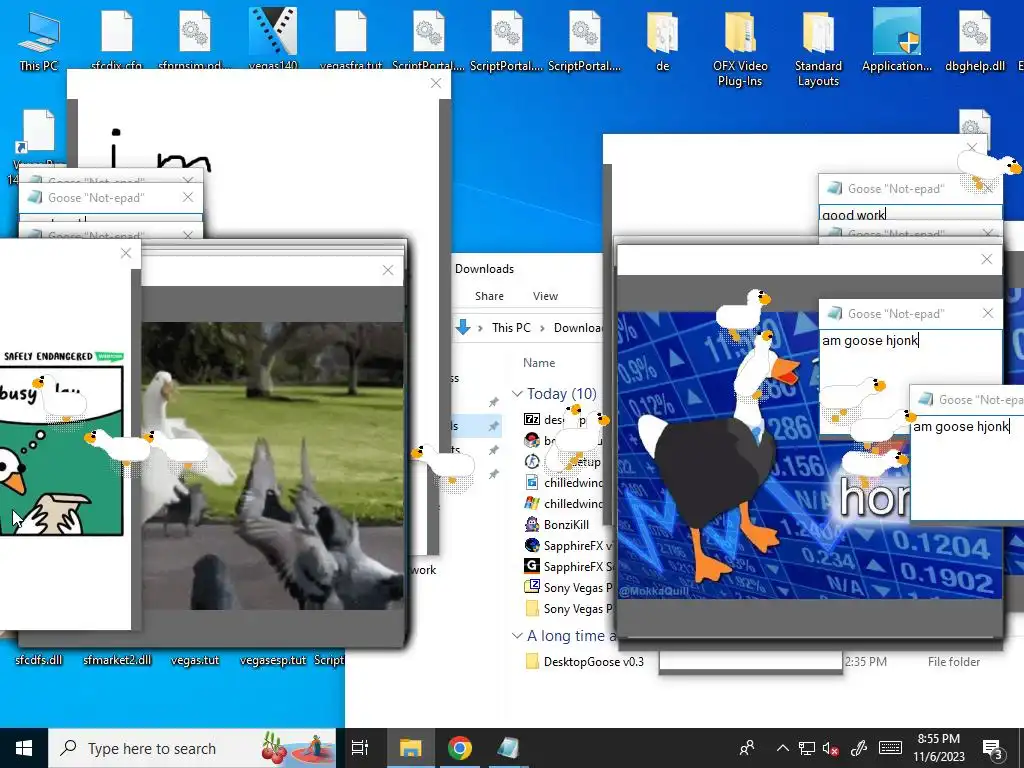This screenshot has width=1024, height=768.
Task: Sort files by the Name column header
Action: (x=539, y=362)
